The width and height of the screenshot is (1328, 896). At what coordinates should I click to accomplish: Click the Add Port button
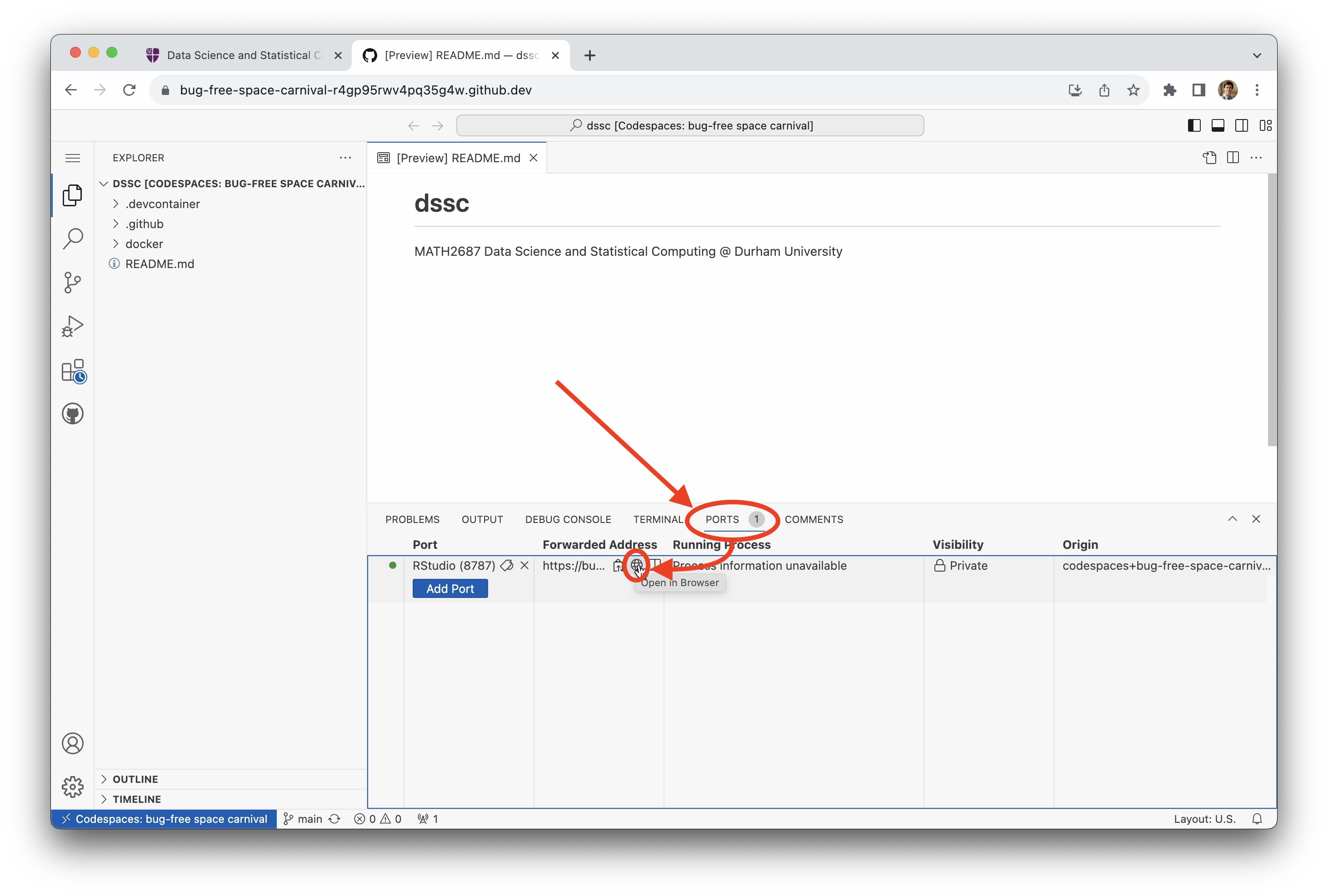(x=450, y=588)
